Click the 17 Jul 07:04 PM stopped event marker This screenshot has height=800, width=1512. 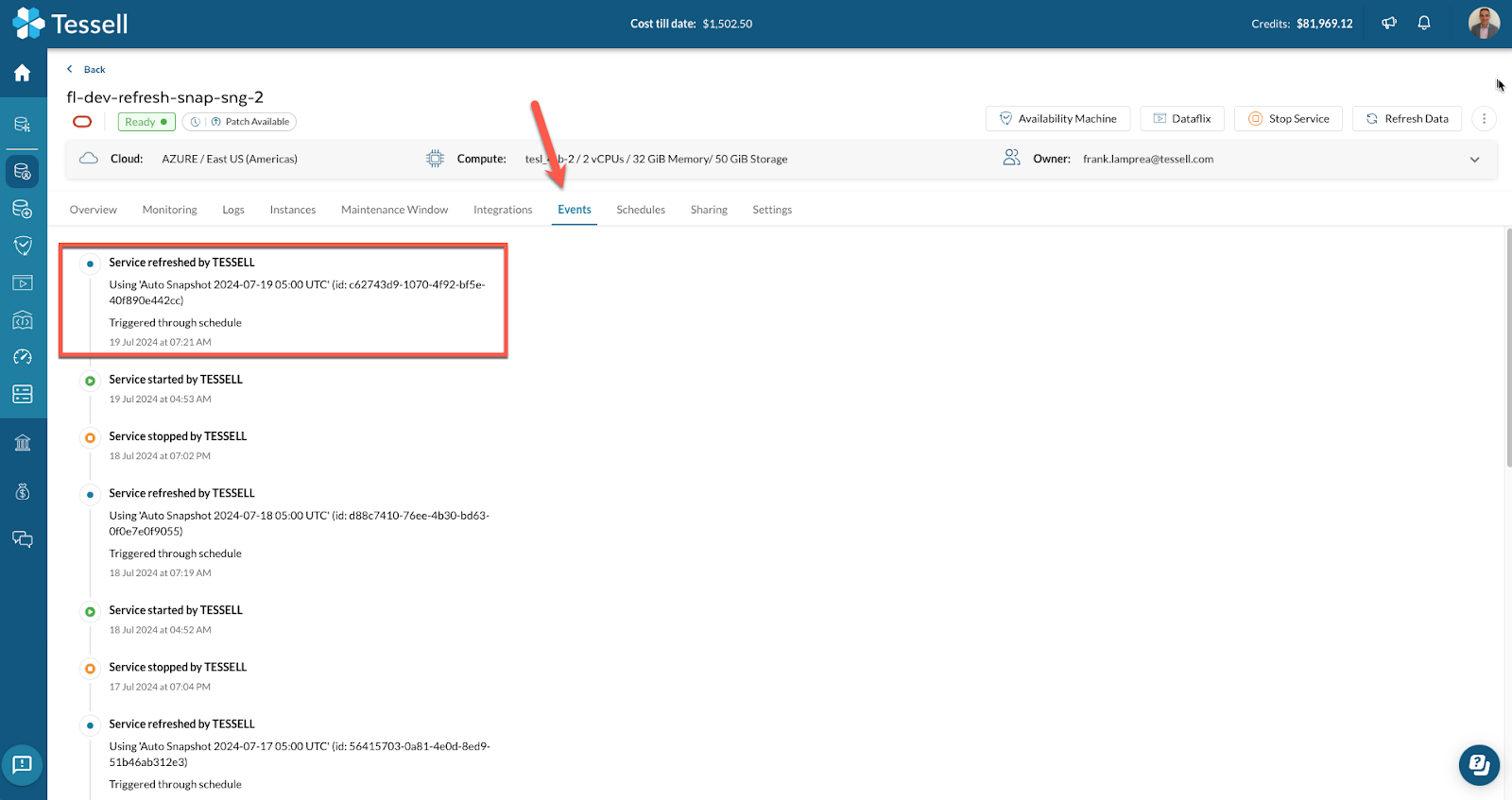(x=90, y=668)
